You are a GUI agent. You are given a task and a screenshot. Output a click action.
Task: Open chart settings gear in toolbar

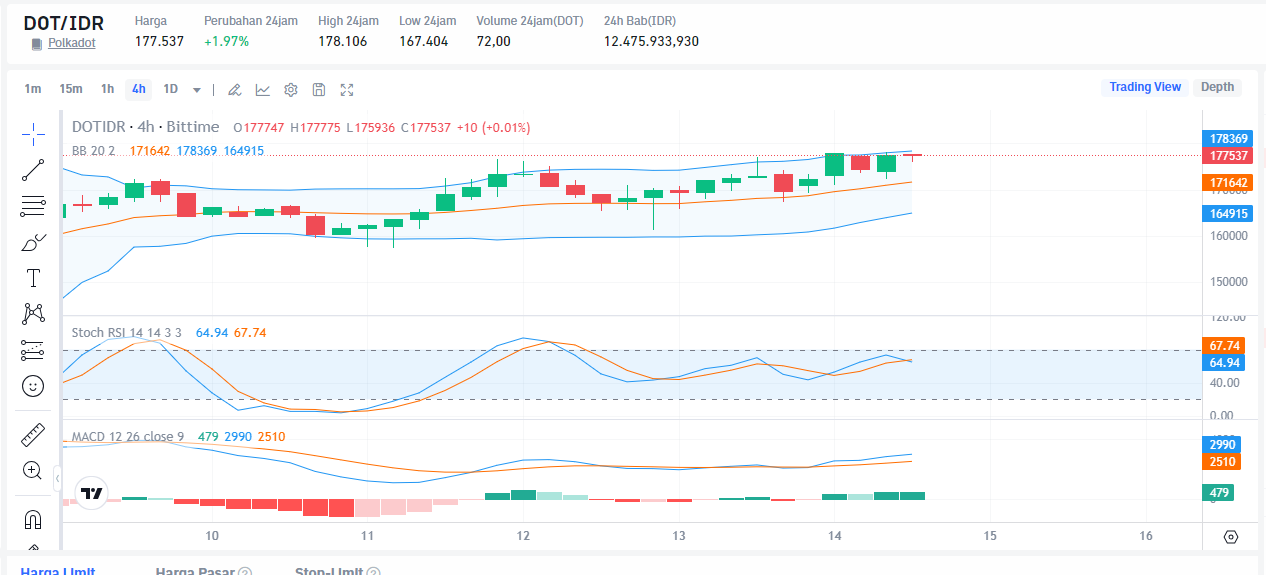[291, 89]
